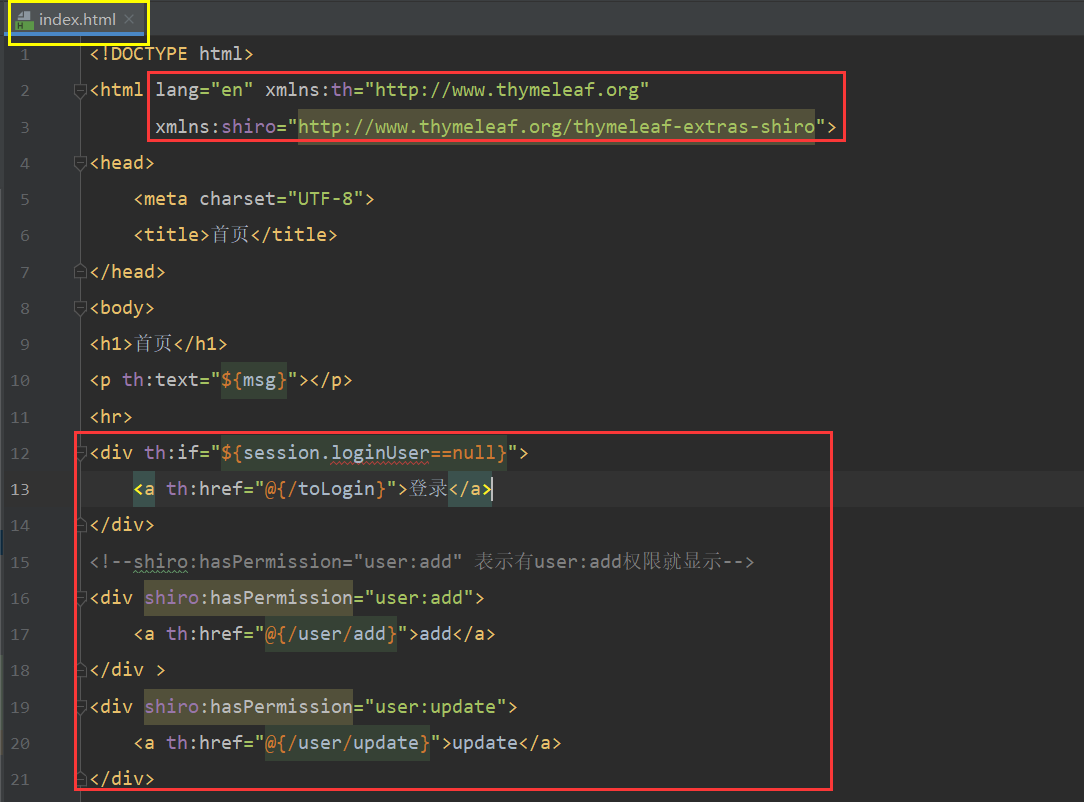Image resolution: width=1084 pixels, height=802 pixels.
Task: Click the fold end marker on line 14
Action: [x=80, y=525]
